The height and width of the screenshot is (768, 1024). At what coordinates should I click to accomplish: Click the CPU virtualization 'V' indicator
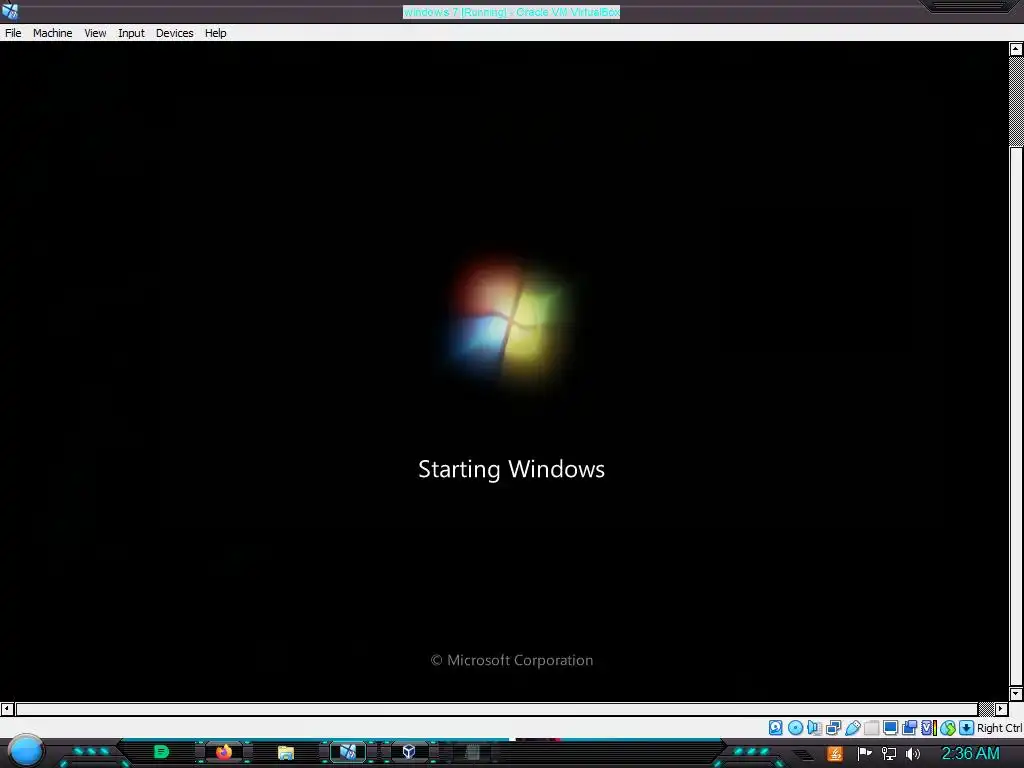tap(929, 728)
